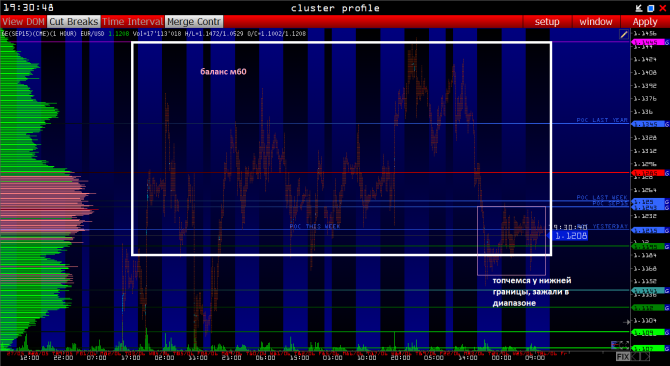
Task: Toggle the Cut Breaks option
Action: point(73,22)
